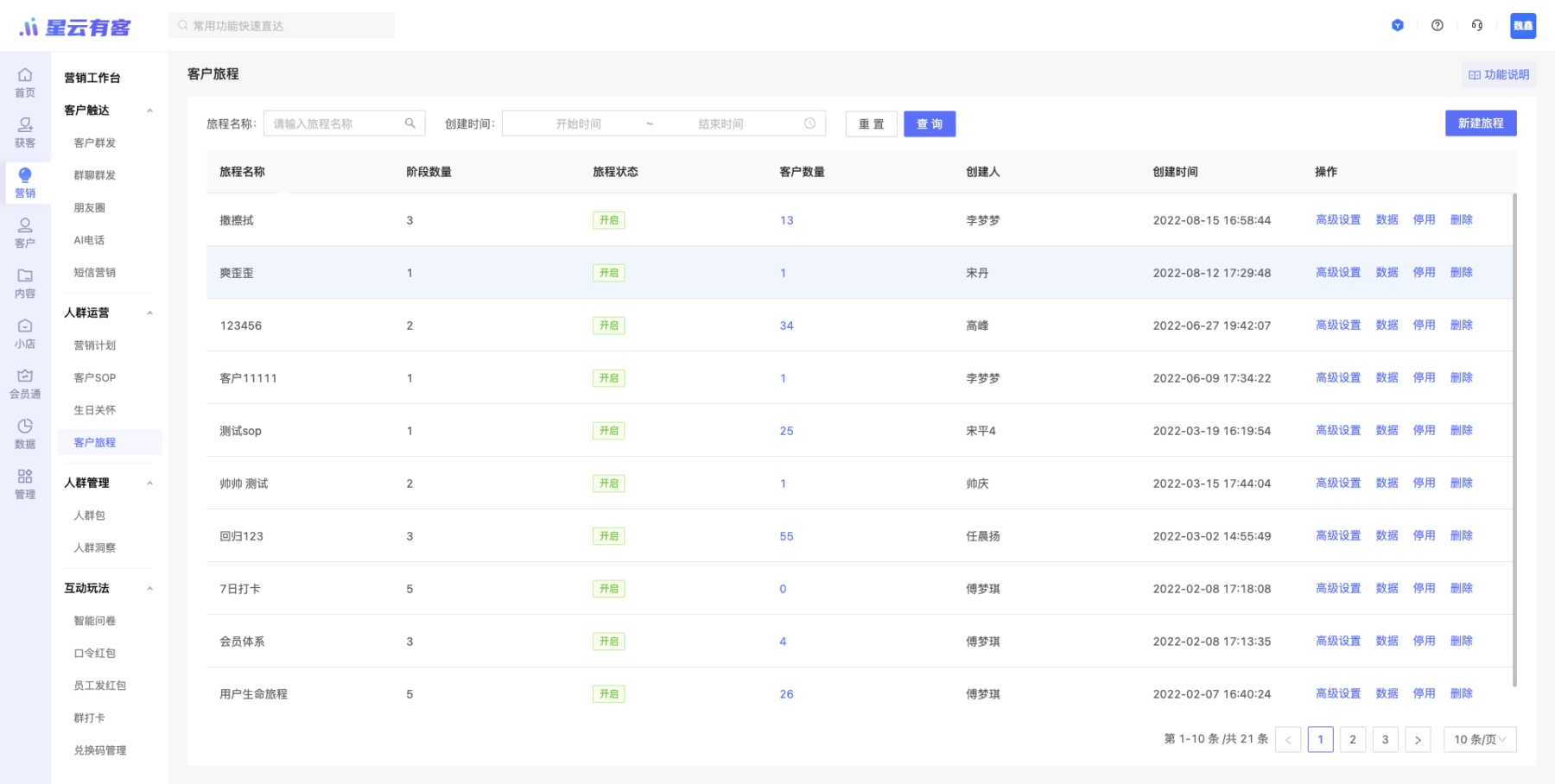Open 客户SOP menu item
The image size is (1555, 784).
coord(94,378)
